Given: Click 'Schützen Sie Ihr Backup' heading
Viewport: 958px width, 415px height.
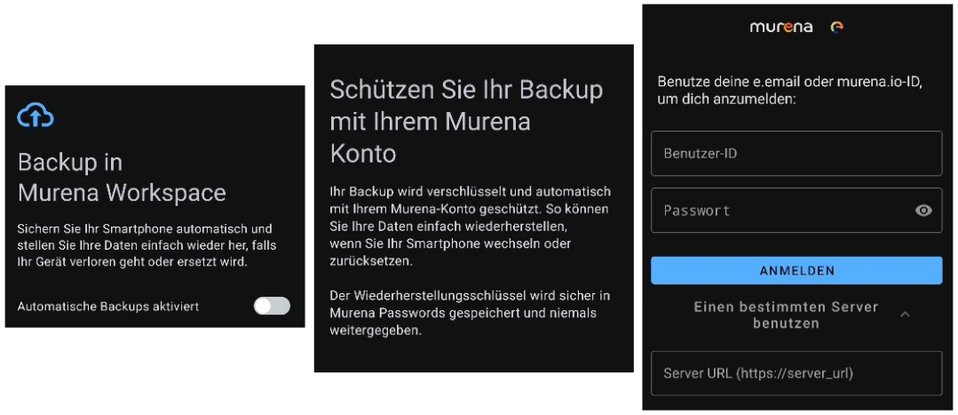Looking at the screenshot, I should coord(466,90).
